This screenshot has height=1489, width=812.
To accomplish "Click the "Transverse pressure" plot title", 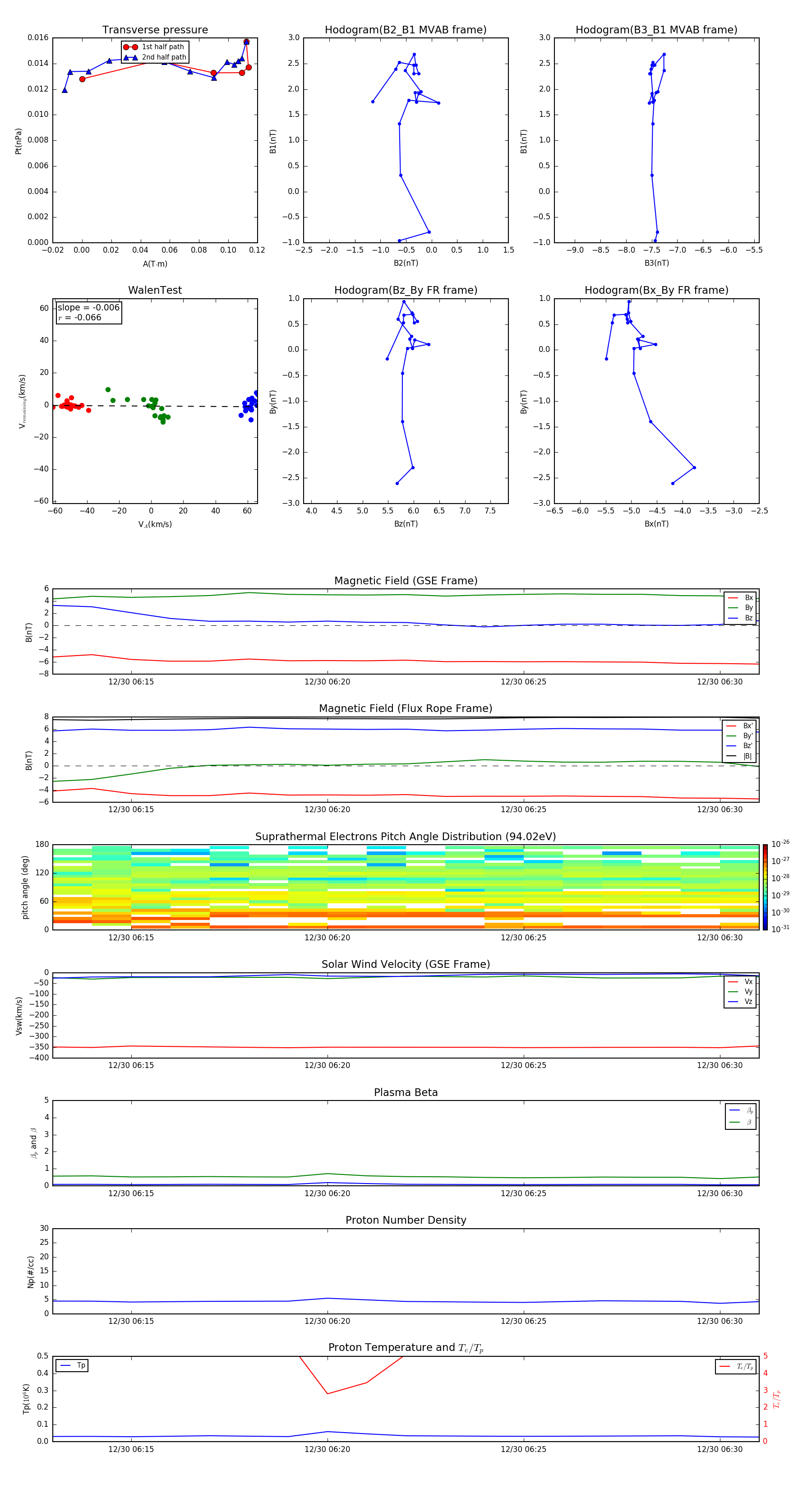I will [x=155, y=30].
